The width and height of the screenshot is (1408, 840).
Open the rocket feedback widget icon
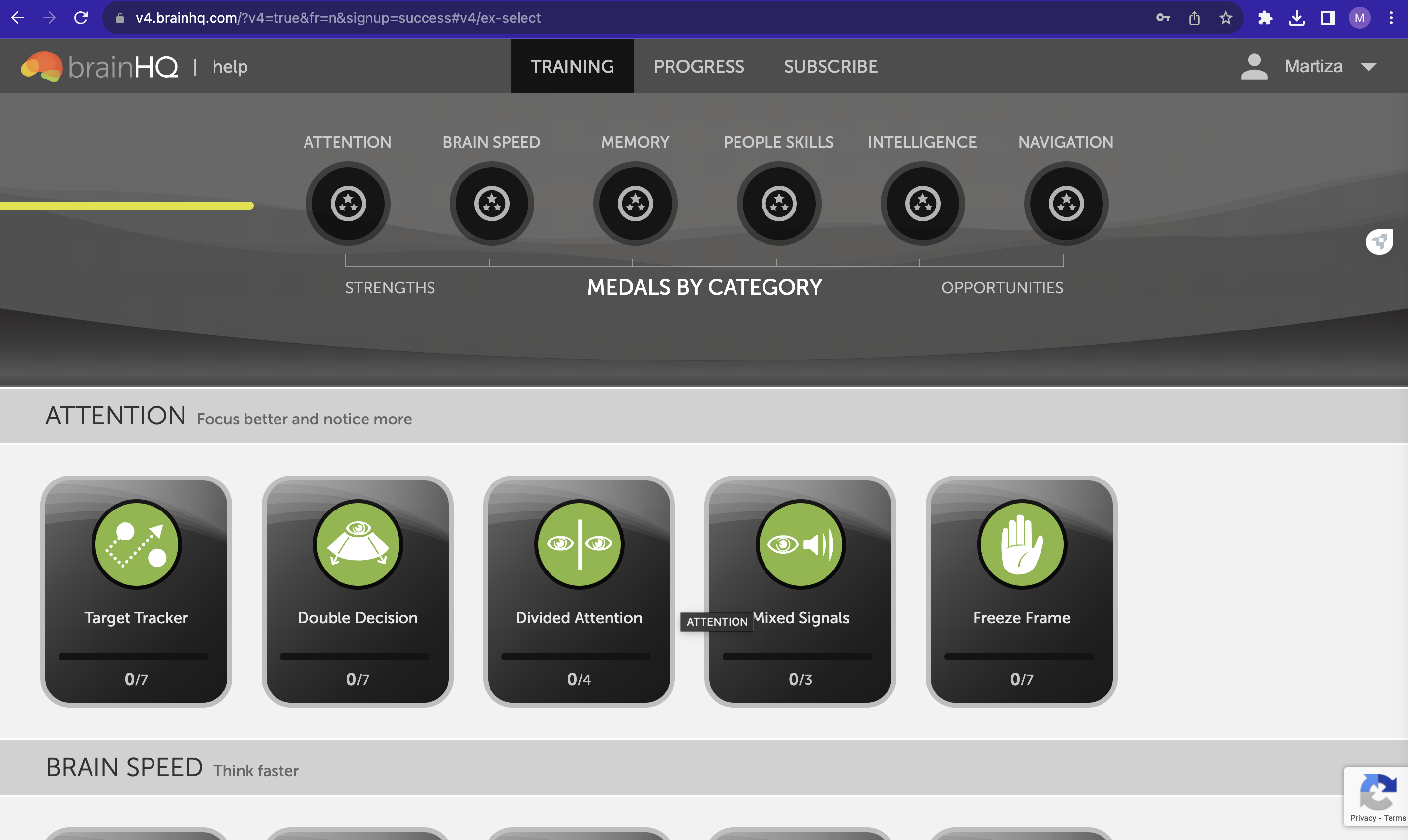point(1378,242)
